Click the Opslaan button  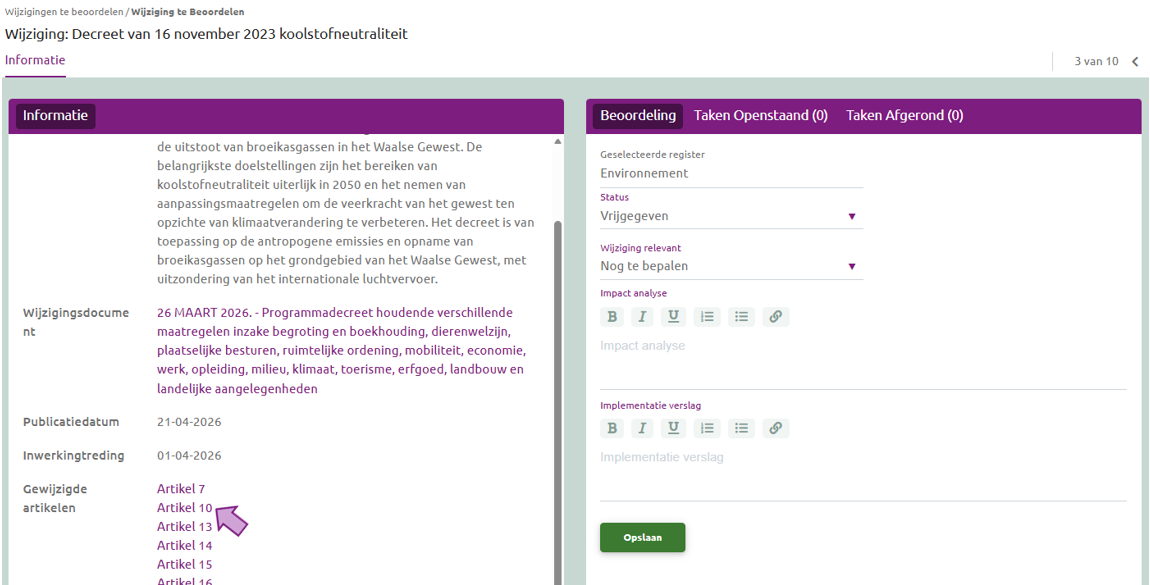642,537
